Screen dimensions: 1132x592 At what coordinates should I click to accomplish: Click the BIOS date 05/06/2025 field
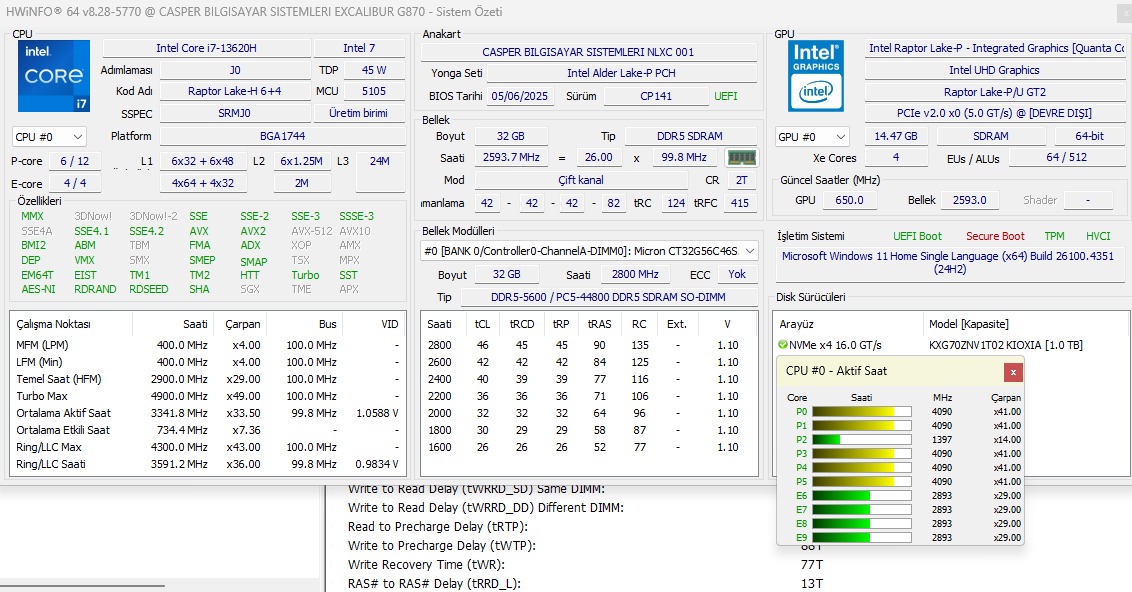coord(520,96)
